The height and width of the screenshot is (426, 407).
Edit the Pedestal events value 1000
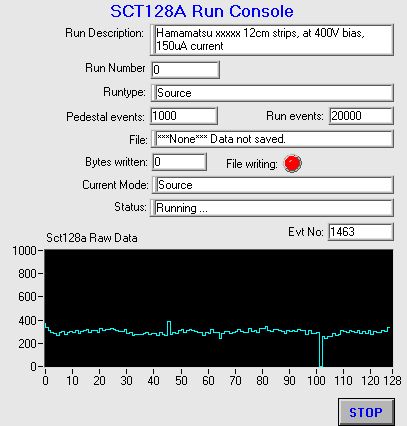184,116
